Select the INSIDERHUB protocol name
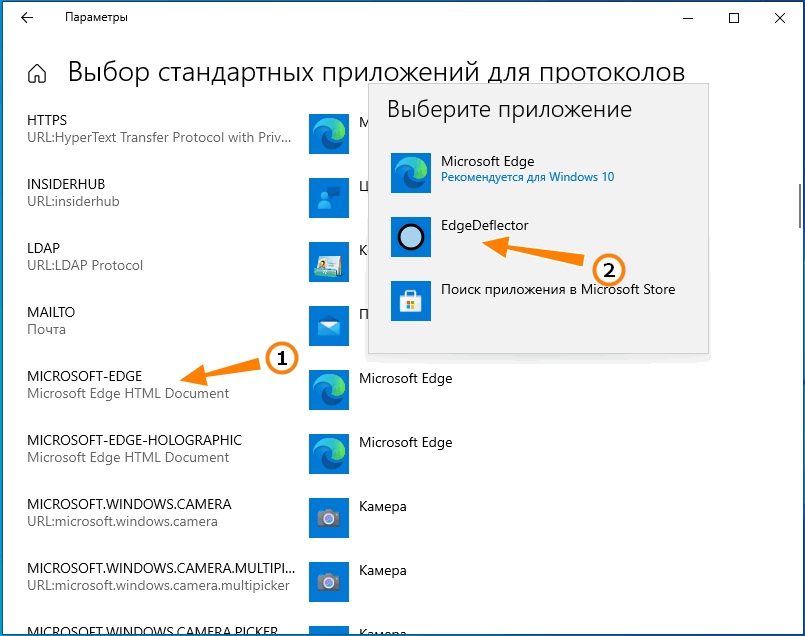The image size is (805, 636). [x=66, y=184]
